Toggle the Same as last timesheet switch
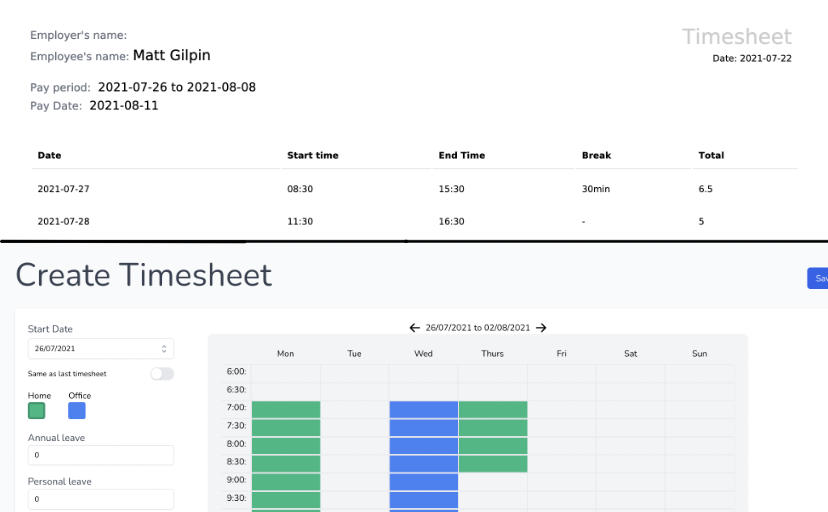Screen dimensions: 828x512 (x=161, y=374)
